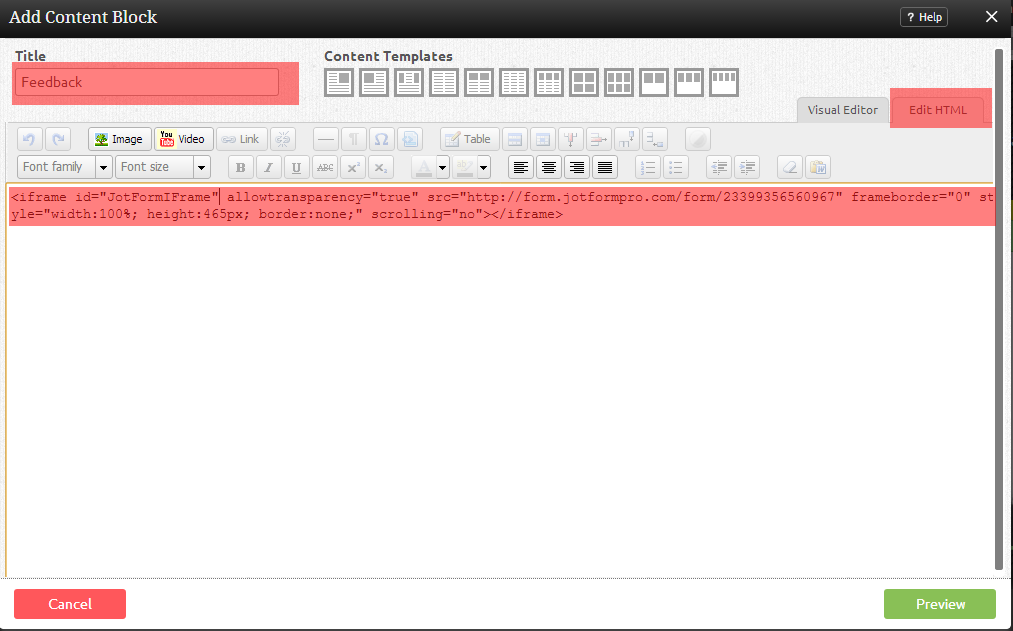Click the table row properties icon

coord(515,139)
